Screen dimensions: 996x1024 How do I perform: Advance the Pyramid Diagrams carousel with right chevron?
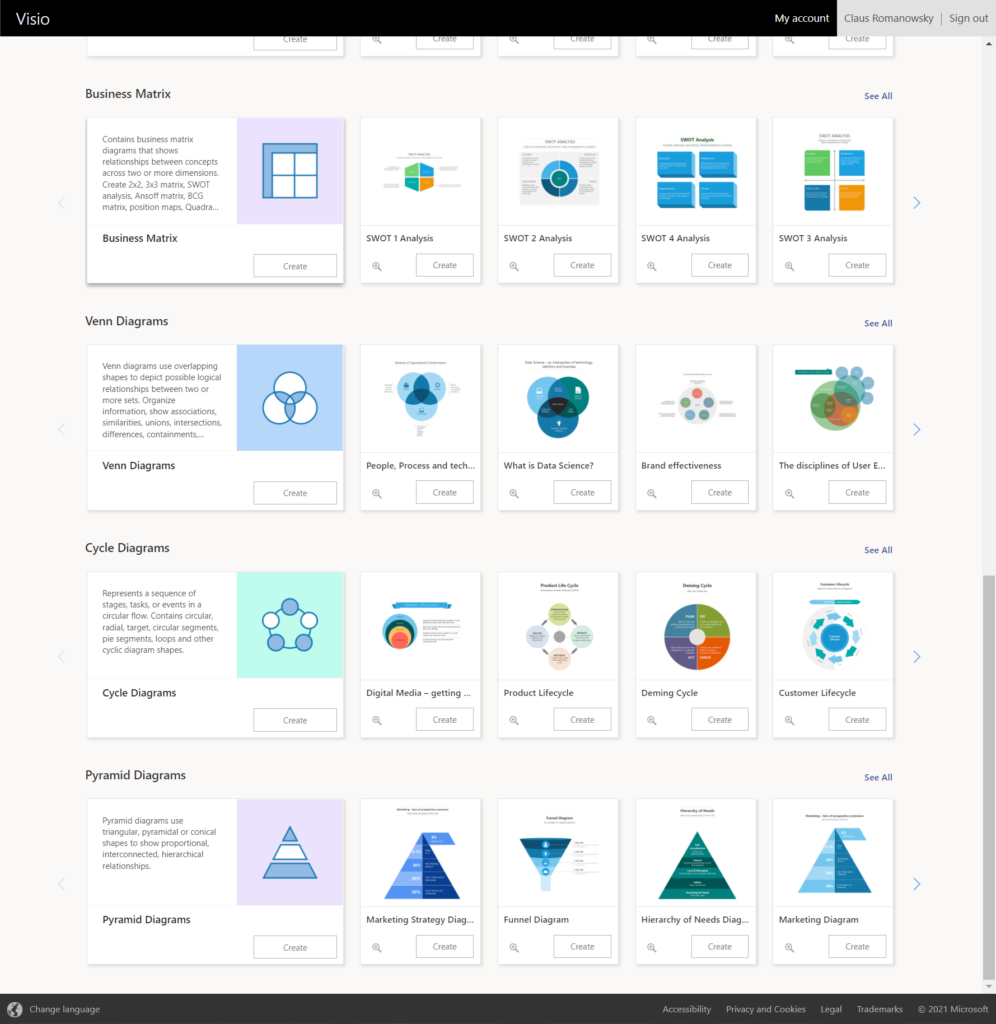[x=916, y=883]
